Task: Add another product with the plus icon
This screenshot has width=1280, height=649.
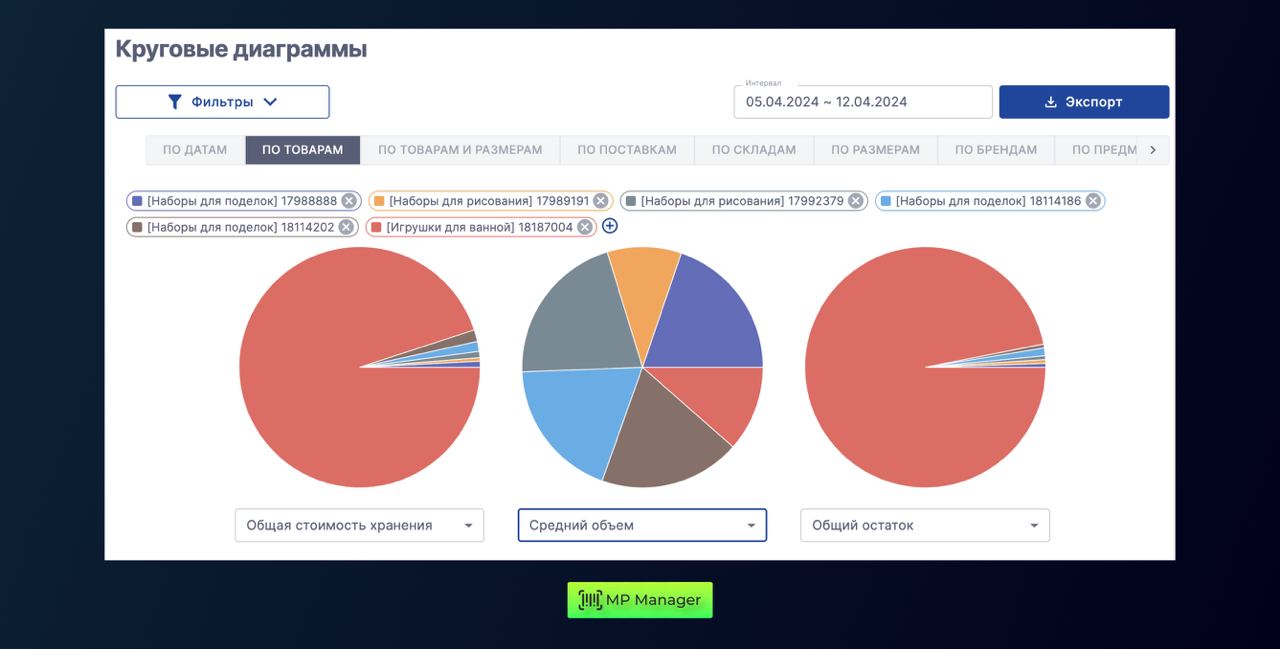Action: (610, 226)
